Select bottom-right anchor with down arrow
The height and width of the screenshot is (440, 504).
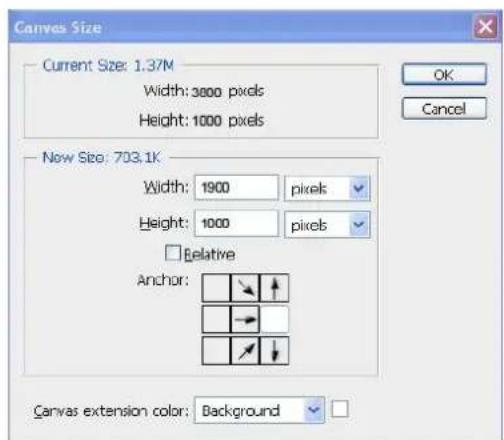[x=274, y=351]
